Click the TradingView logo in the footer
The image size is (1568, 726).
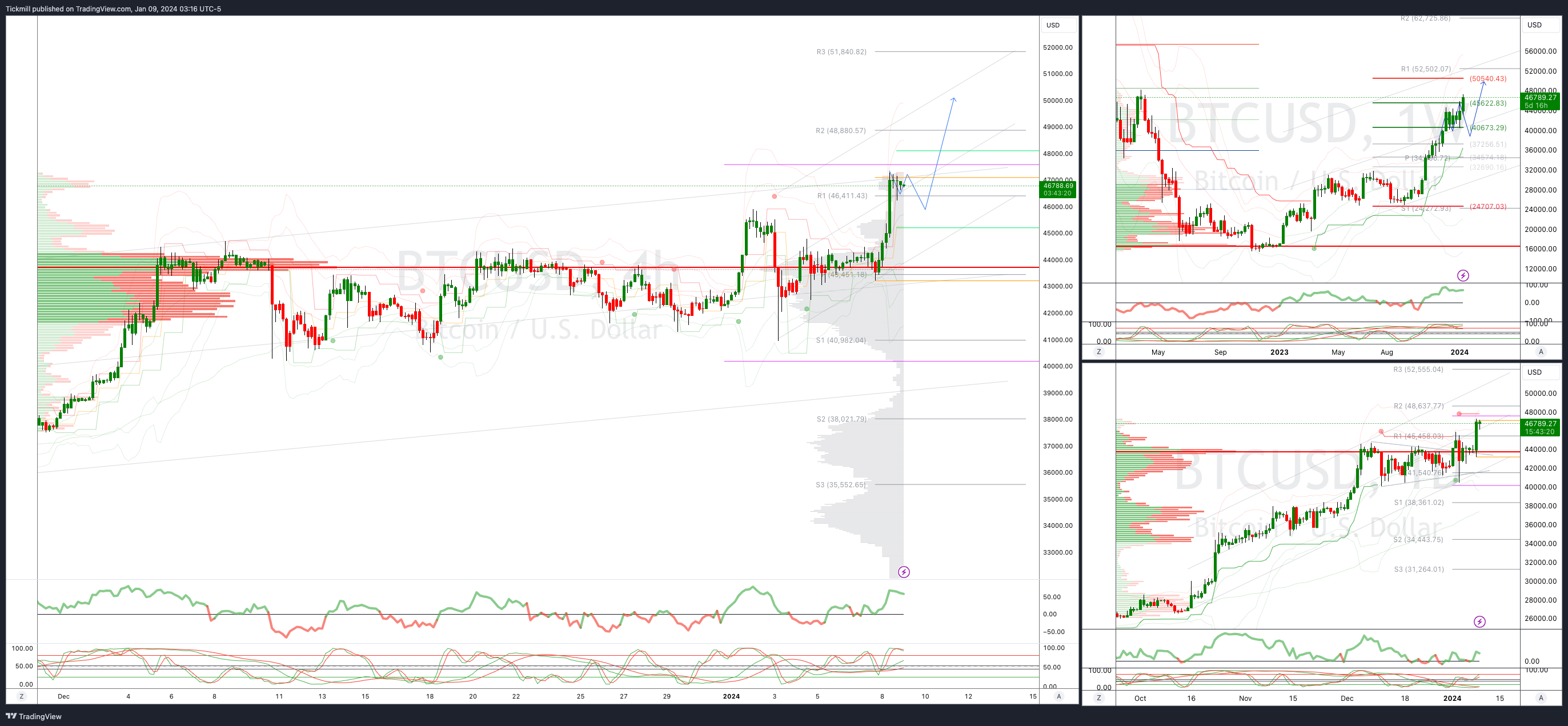(x=34, y=716)
